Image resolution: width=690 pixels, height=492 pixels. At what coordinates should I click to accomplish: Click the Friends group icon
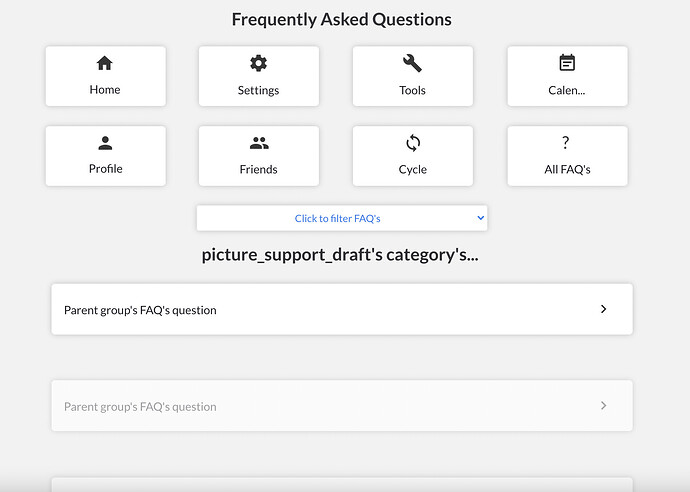pyautogui.click(x=259, y=143)
